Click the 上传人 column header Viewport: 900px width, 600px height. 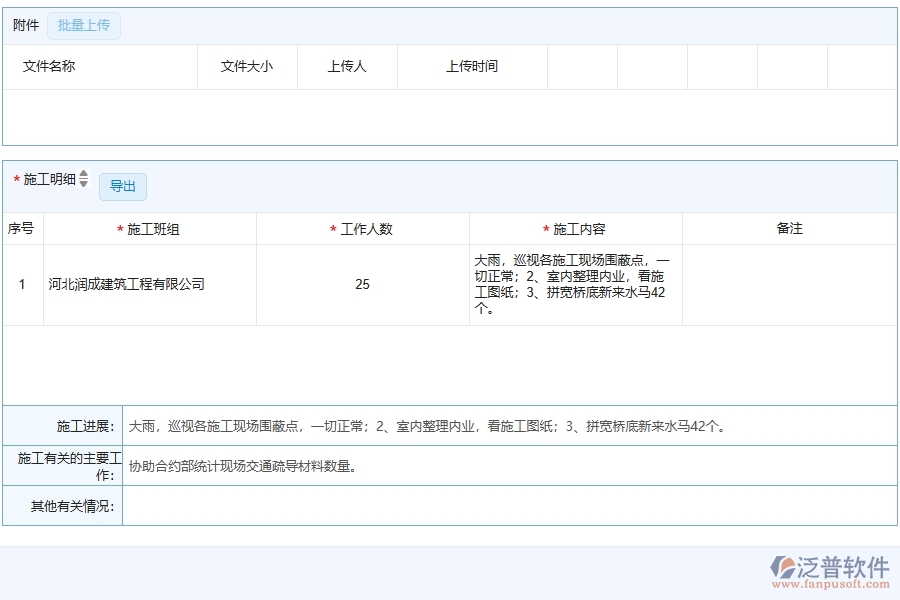click(x=347, y=66)
